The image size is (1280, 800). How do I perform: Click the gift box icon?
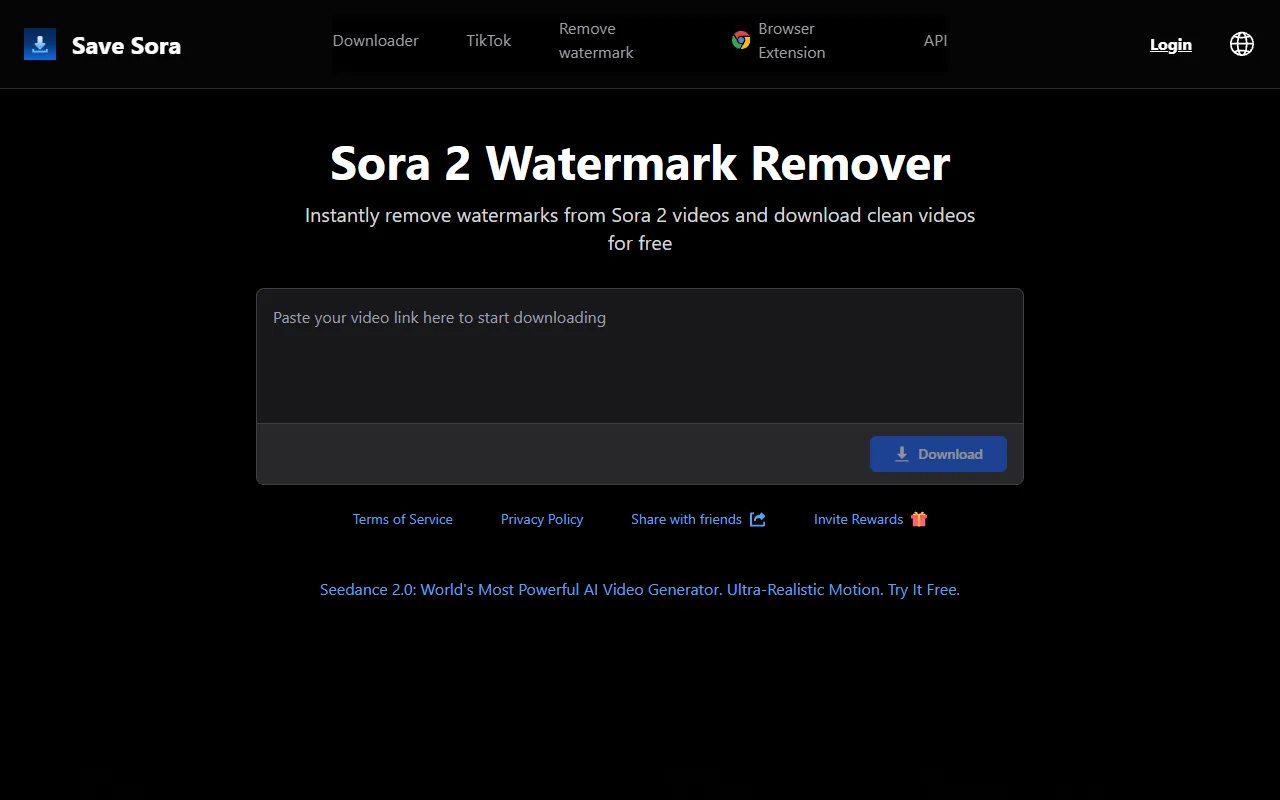[x=919, y=519]
